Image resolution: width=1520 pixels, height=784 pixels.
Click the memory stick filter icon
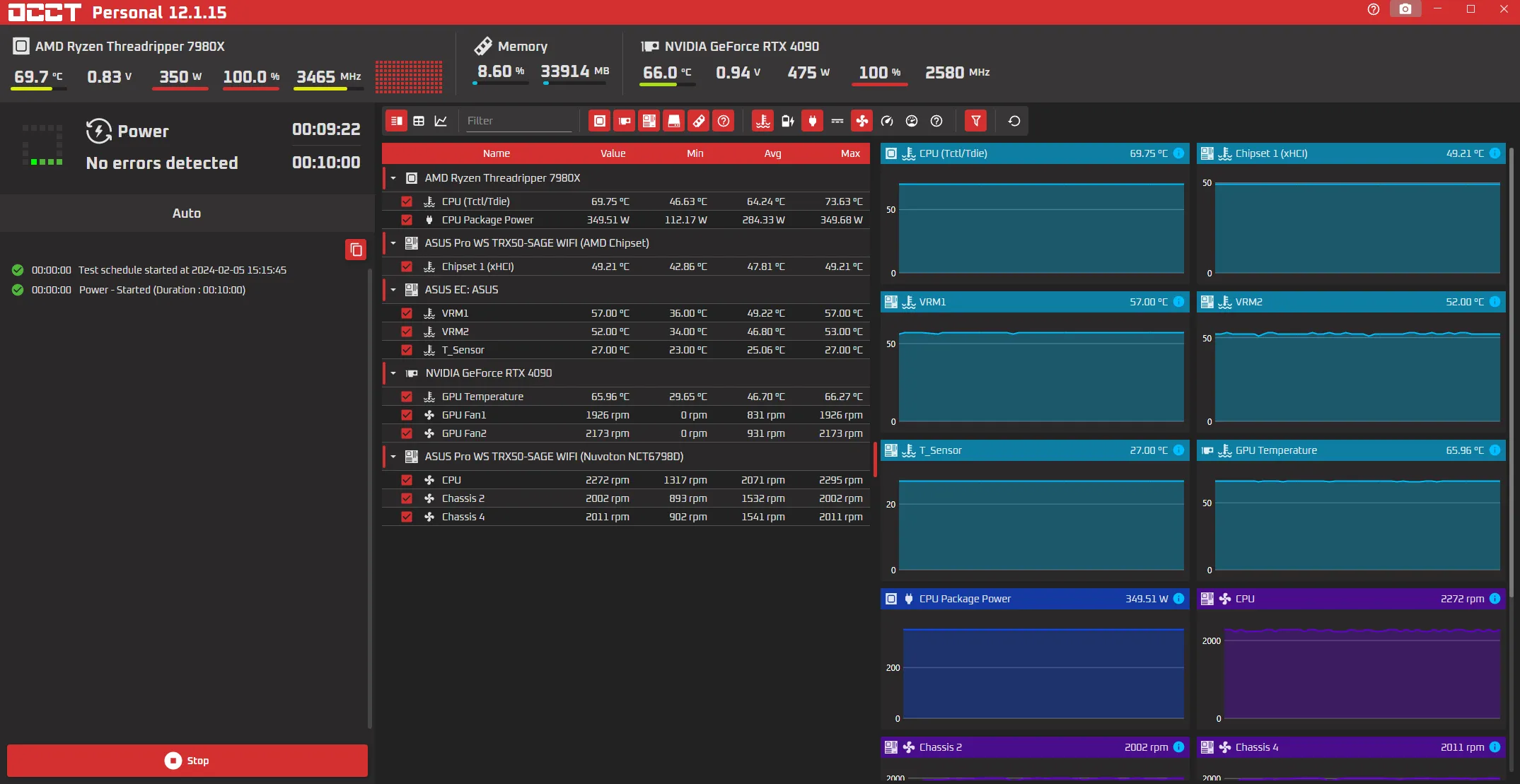(698, 121)
